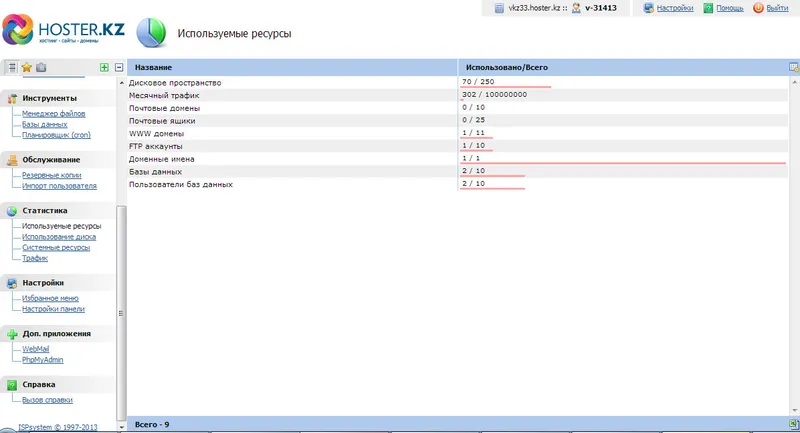The height and width of the screenshot is (433, 800).
Task: Click the pie chart resources icon
Action: (151, 33)
